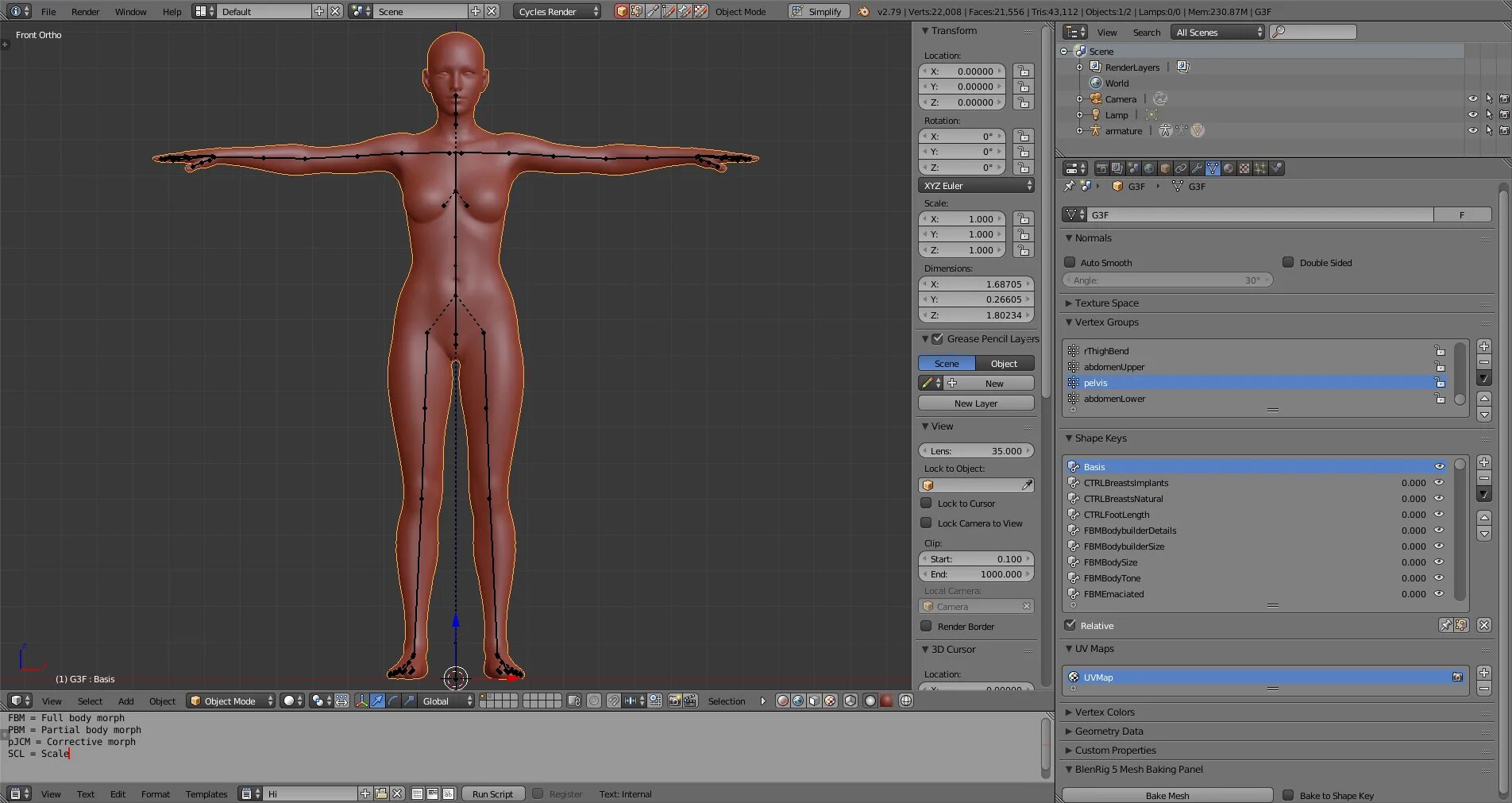Click the OpenGL render image camera icon
The height and width of the screenshot is (803, 1512).
(x=674, y=701)
